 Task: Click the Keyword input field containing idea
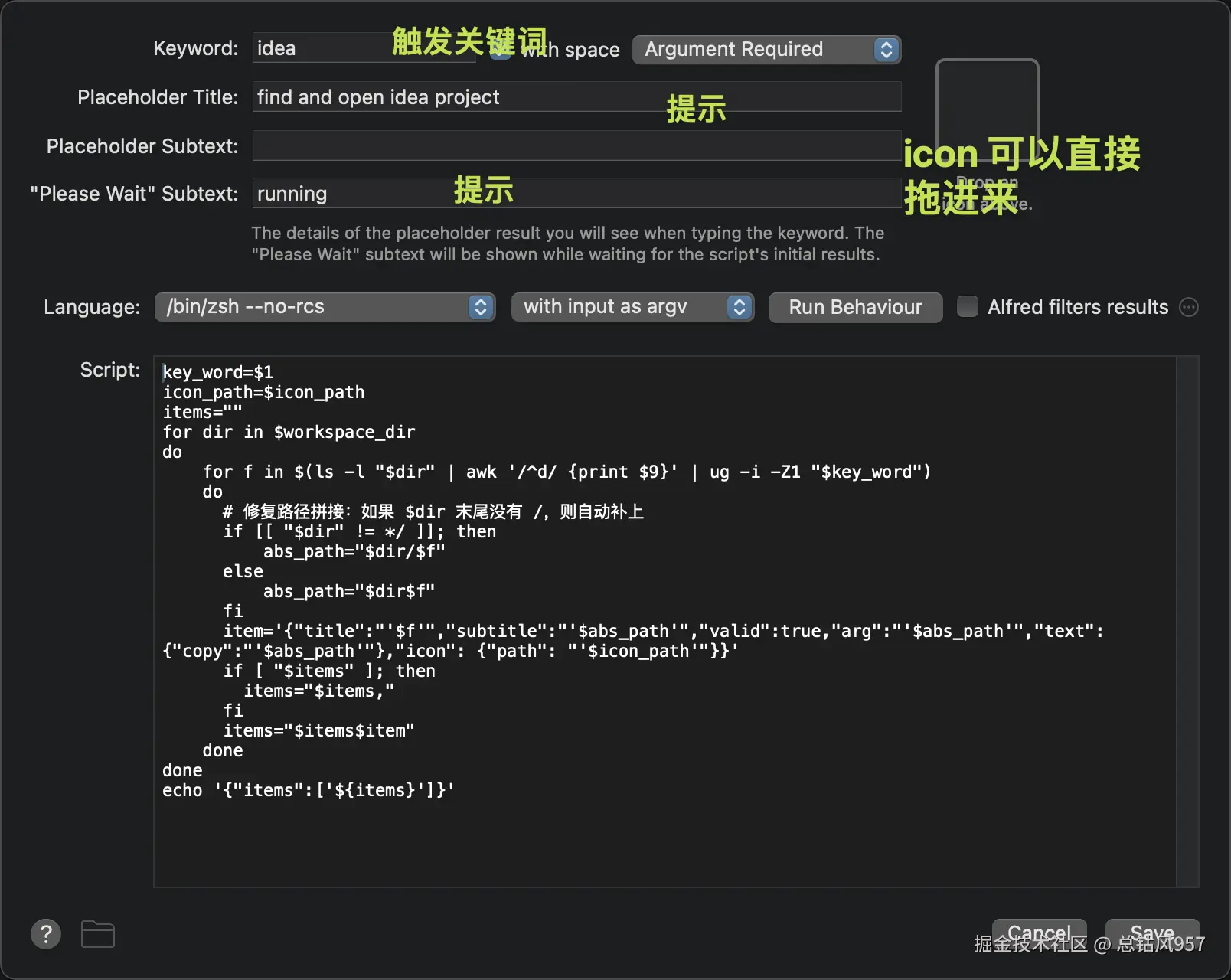pyautogui.click(x=364, y=48)
